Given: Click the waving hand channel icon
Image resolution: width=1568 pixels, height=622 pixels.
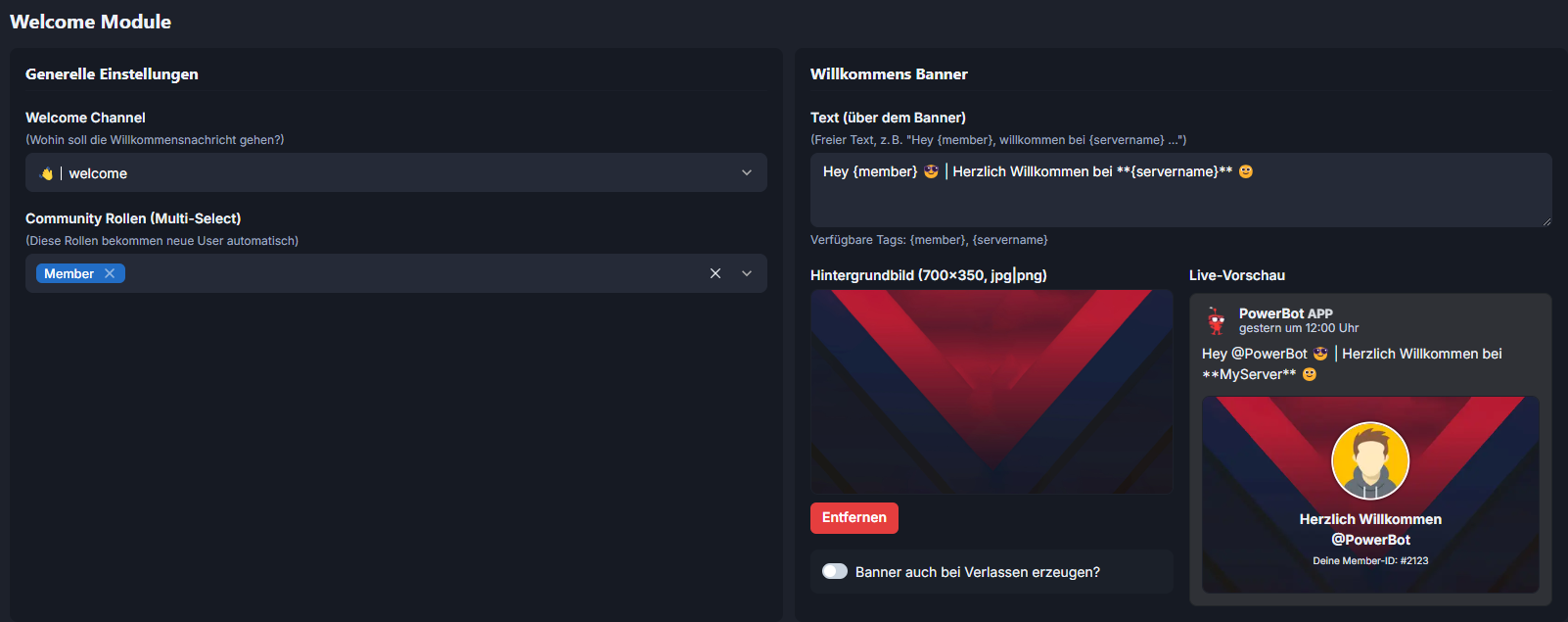Looking at the screenshot, I should pyautogui.click(x=46, y=173).
